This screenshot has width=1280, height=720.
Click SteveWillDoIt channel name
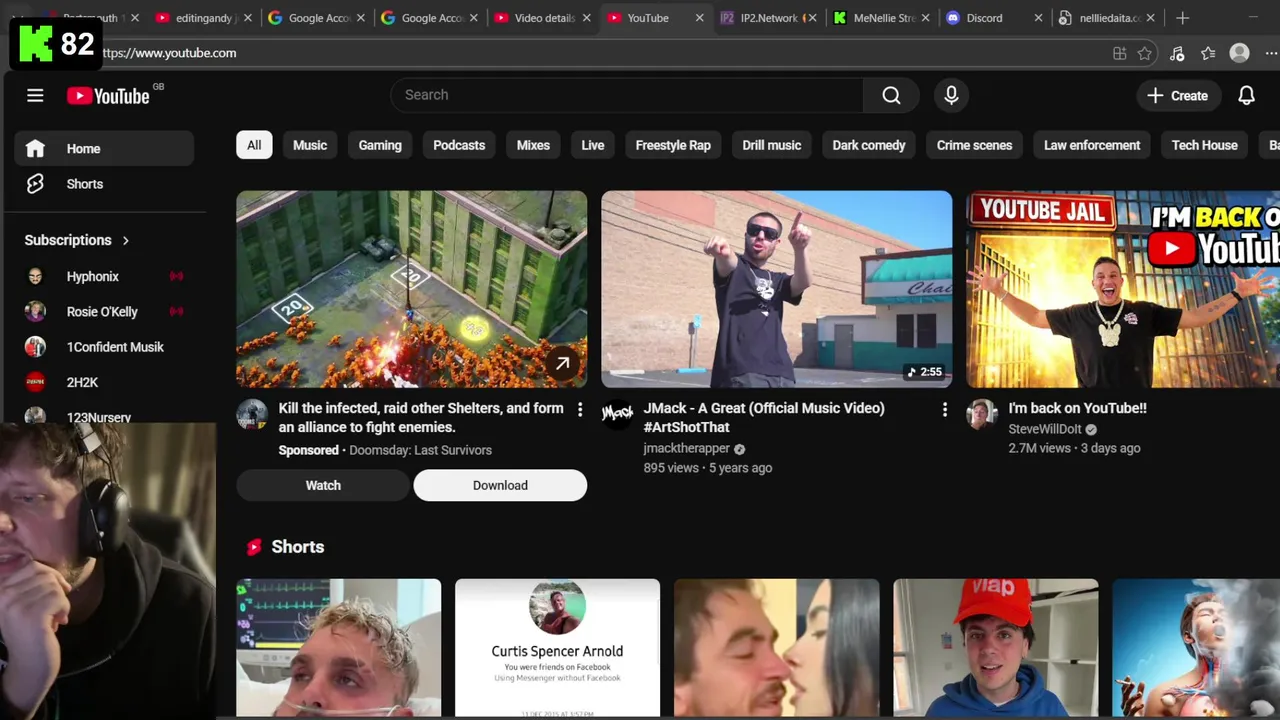(x=1045, y=429)
